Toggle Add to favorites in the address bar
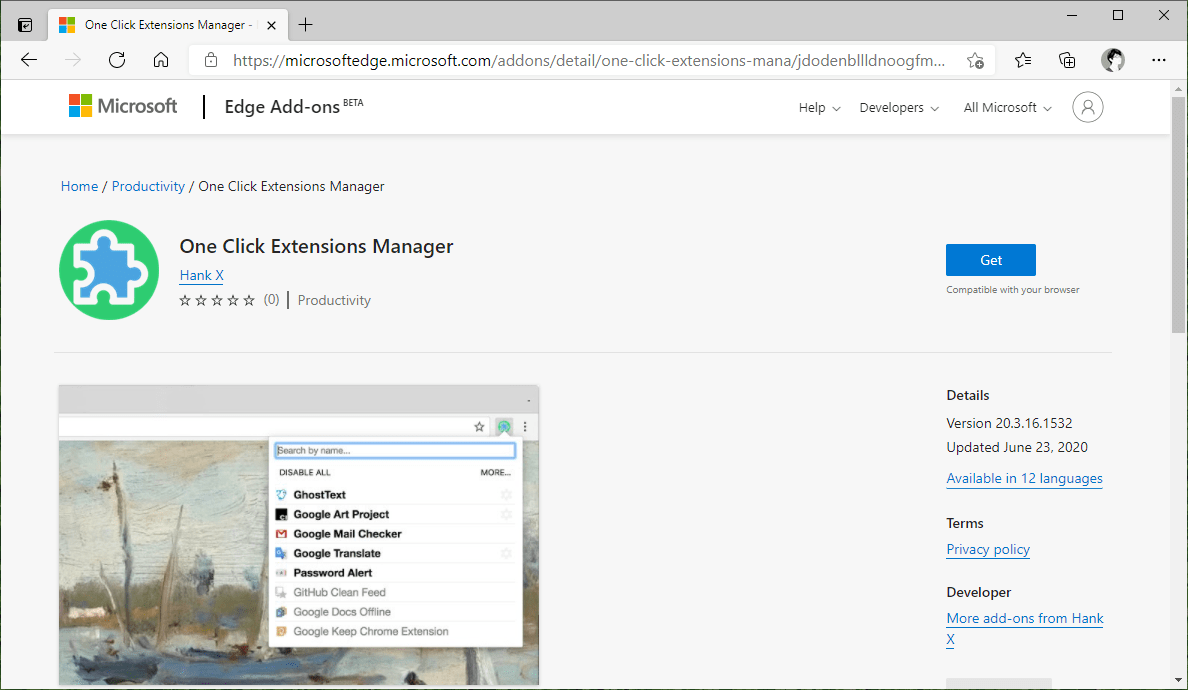The width and height of the screenshot is (1188, 690). [975, 59]
